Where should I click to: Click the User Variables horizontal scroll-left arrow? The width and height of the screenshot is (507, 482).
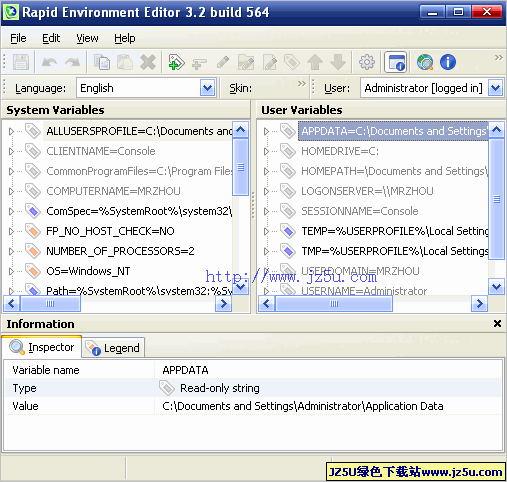click(x=266, y=304)
